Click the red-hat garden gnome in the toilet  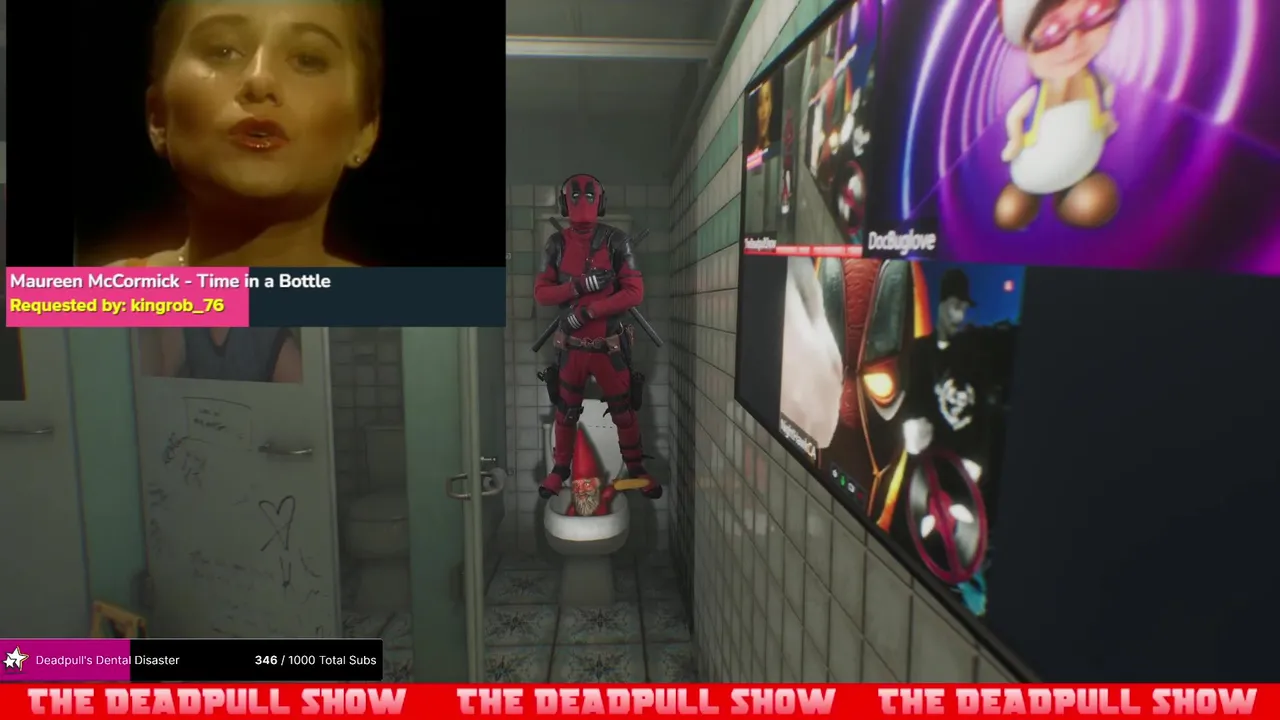[587, 474]
